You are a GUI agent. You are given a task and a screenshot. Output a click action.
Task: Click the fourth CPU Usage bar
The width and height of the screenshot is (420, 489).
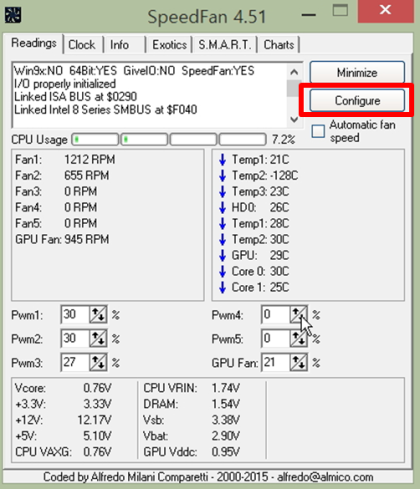243,139
